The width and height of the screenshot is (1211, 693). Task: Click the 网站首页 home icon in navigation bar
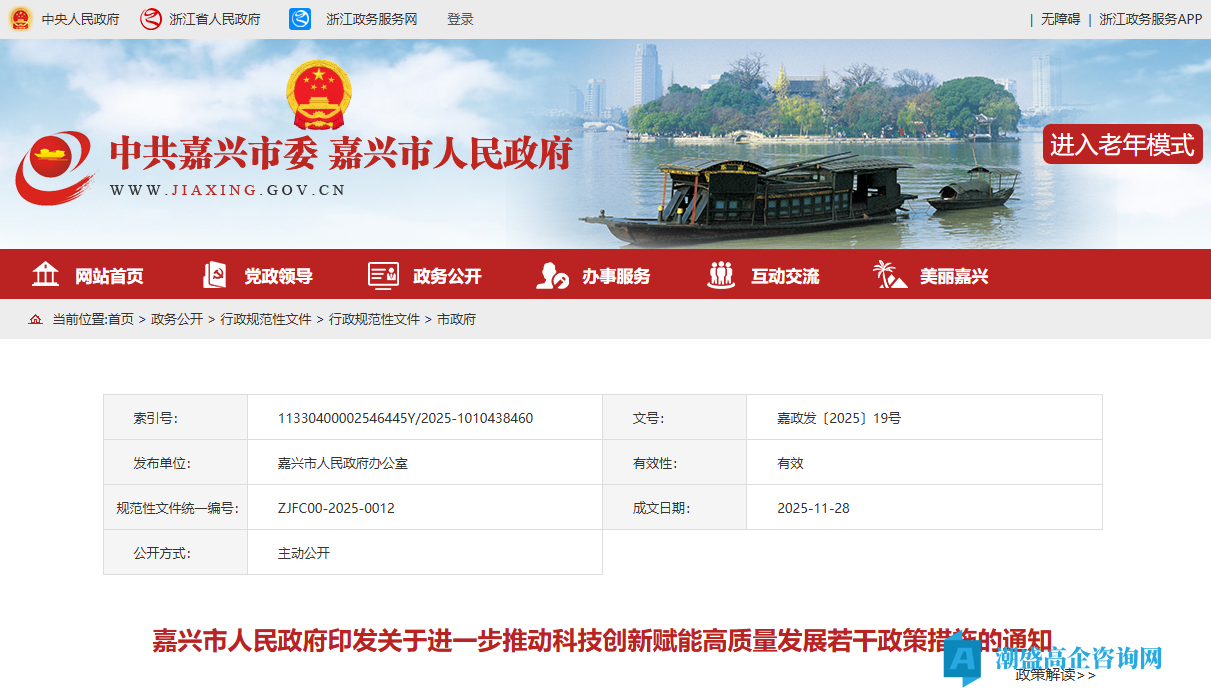click(x=46, y=274)
